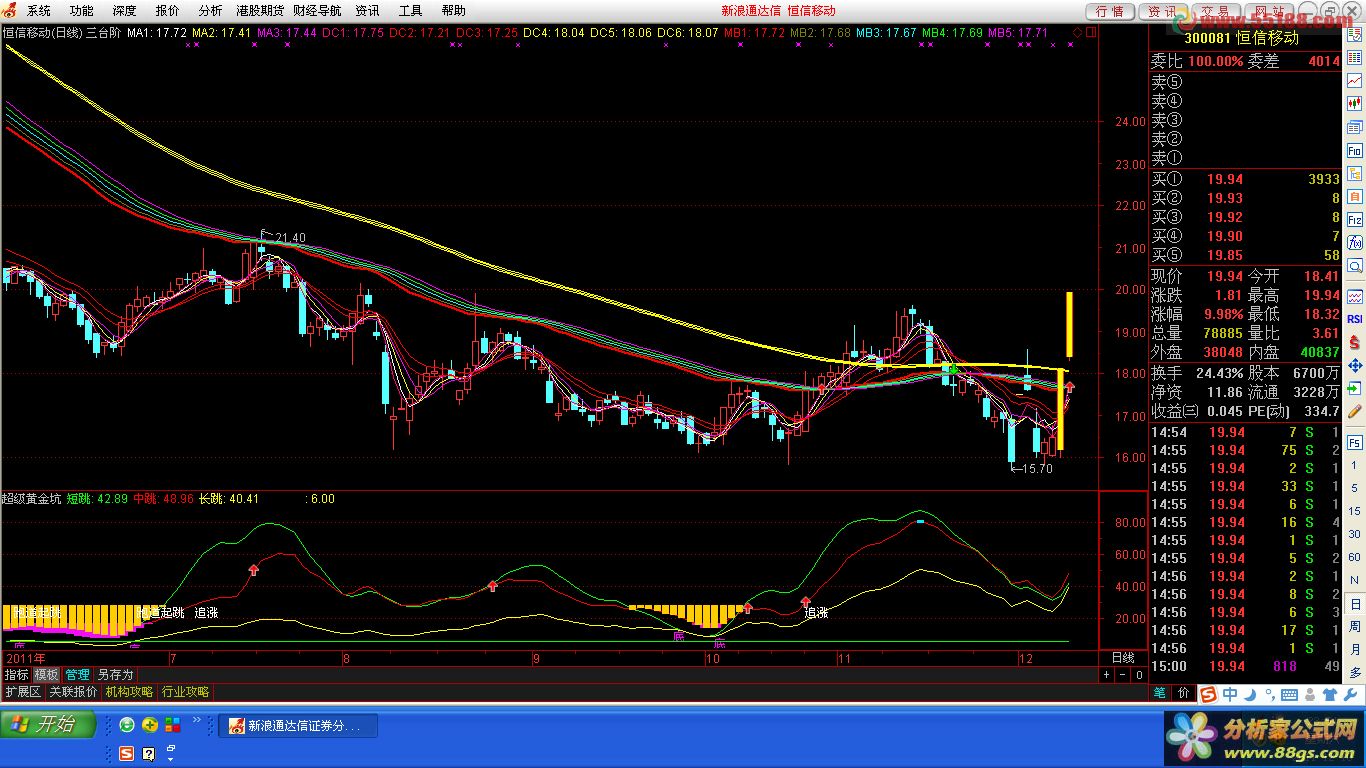Open the 分析 menu
1366x768 pixels.
point(210,11)
